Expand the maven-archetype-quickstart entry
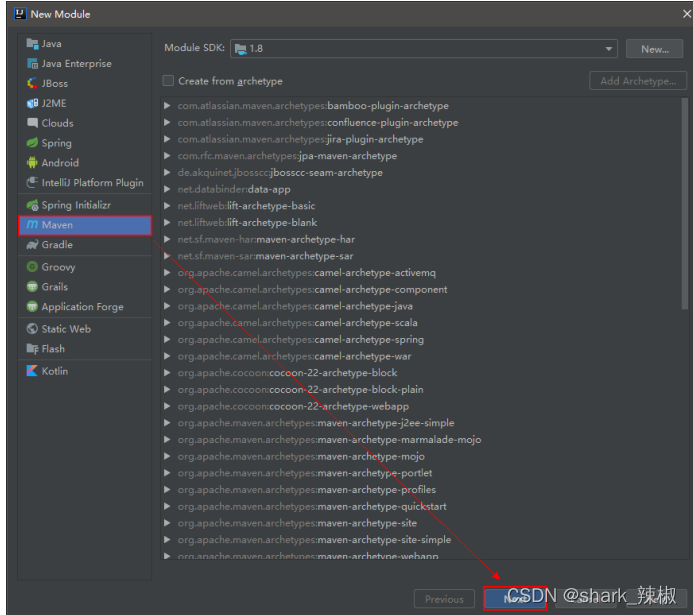The height and width of the screenshot is (615, 693). (x=168, y=506)
